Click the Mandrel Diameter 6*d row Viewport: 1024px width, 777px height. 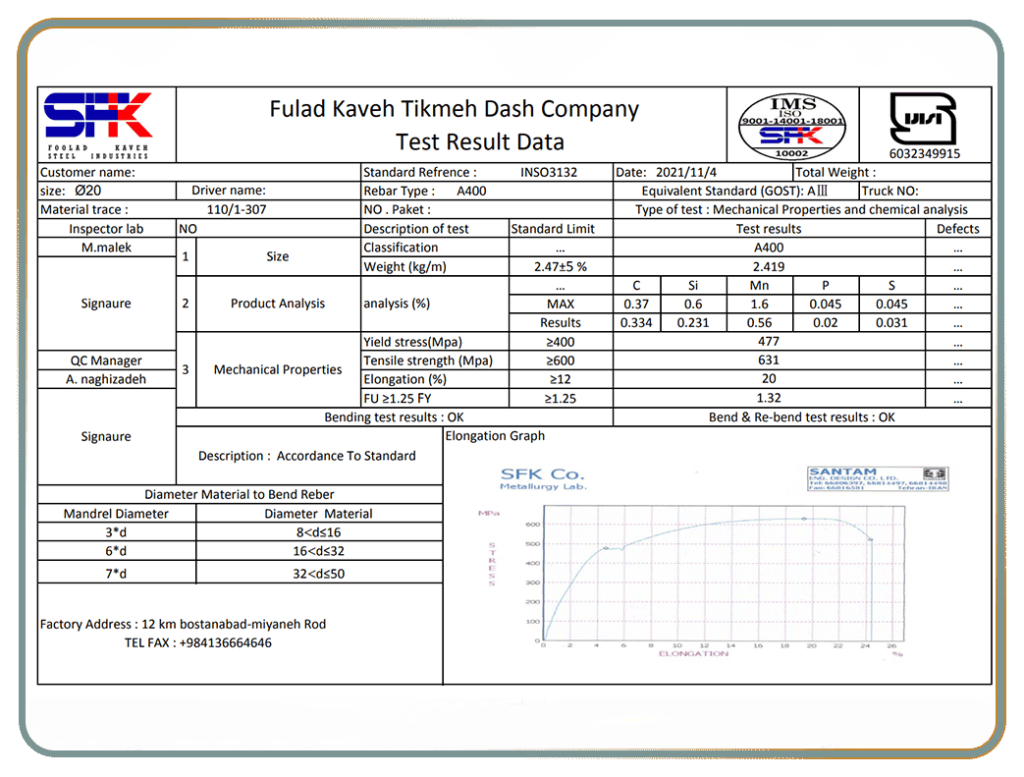click(116, 552)
